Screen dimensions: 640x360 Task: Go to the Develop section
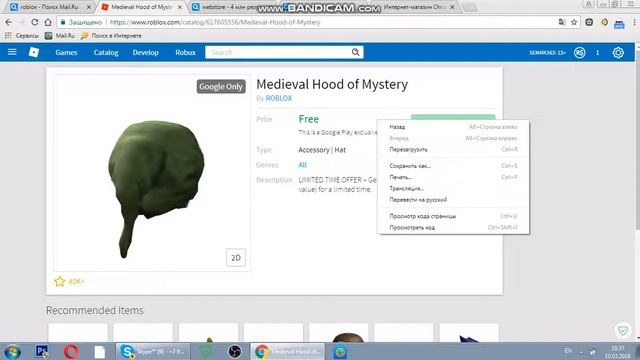click(145, 52)
